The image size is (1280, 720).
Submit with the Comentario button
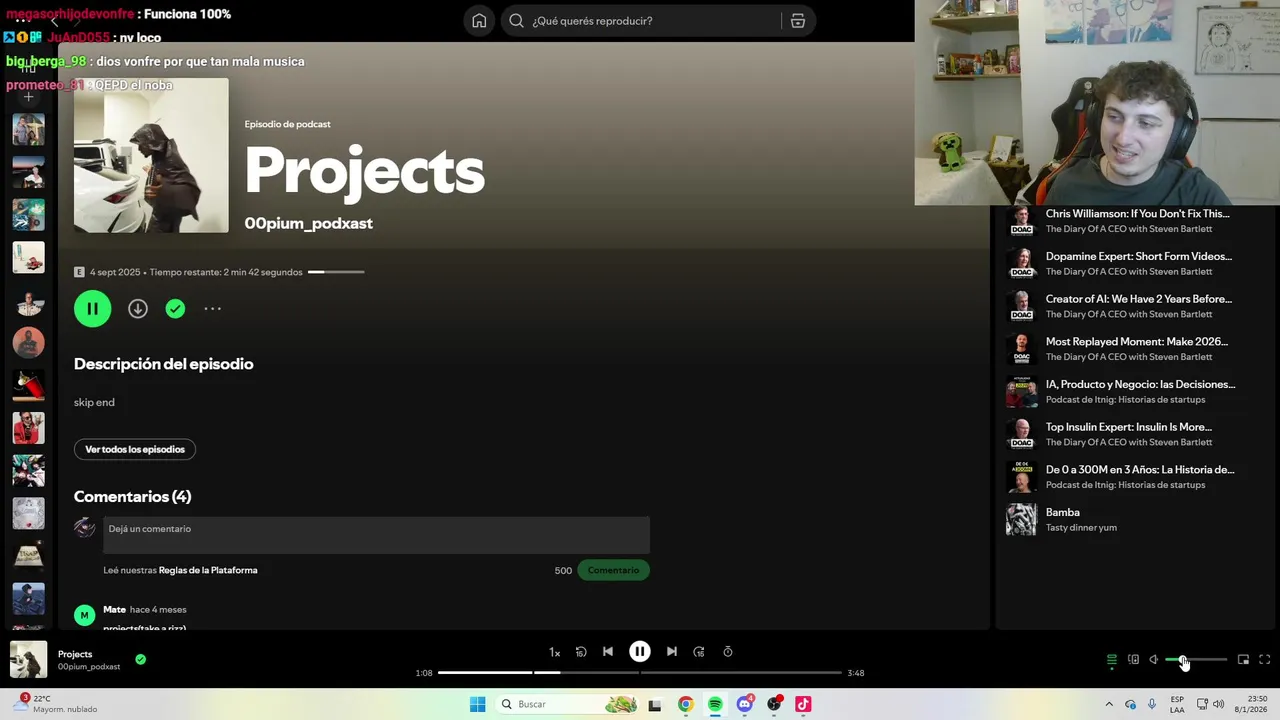(613, 570)
